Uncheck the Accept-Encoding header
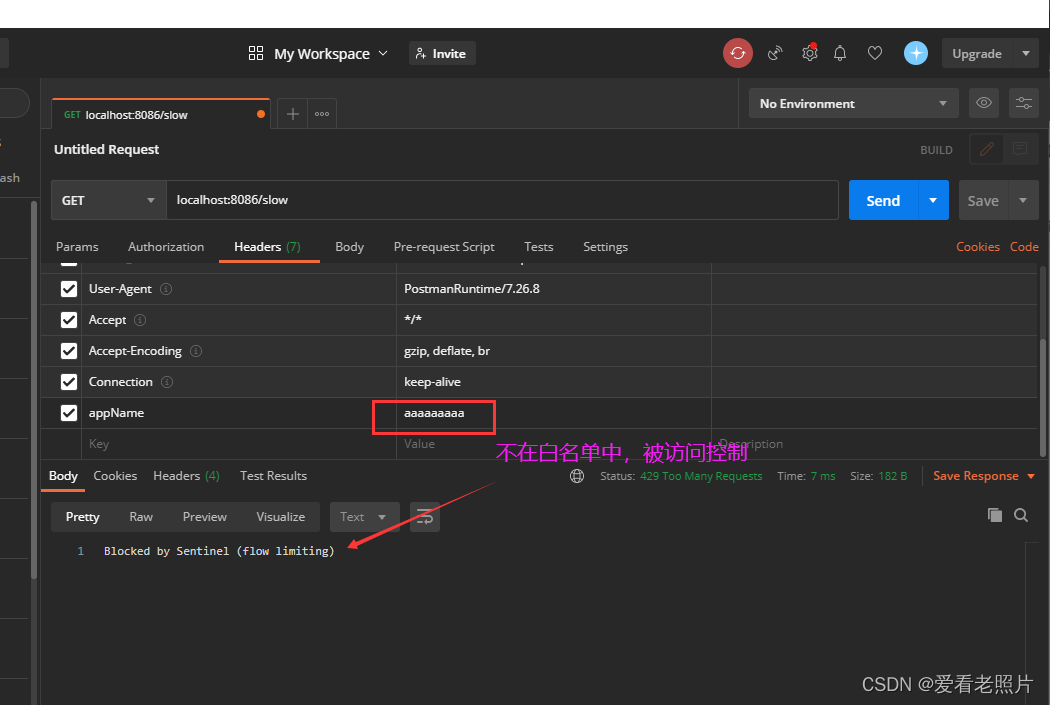 point(69,351)
